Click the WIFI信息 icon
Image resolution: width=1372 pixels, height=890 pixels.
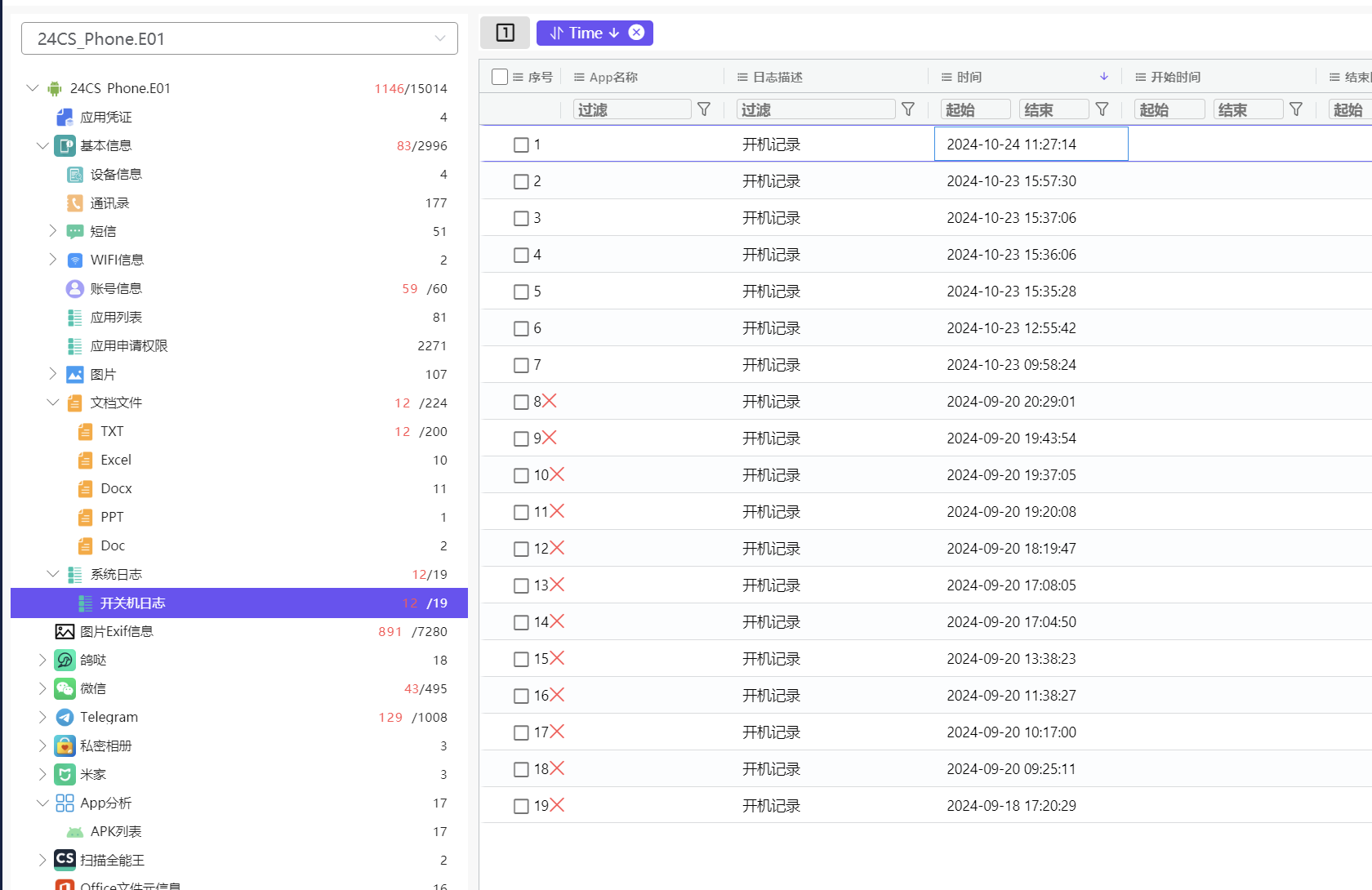pos(75,260)
